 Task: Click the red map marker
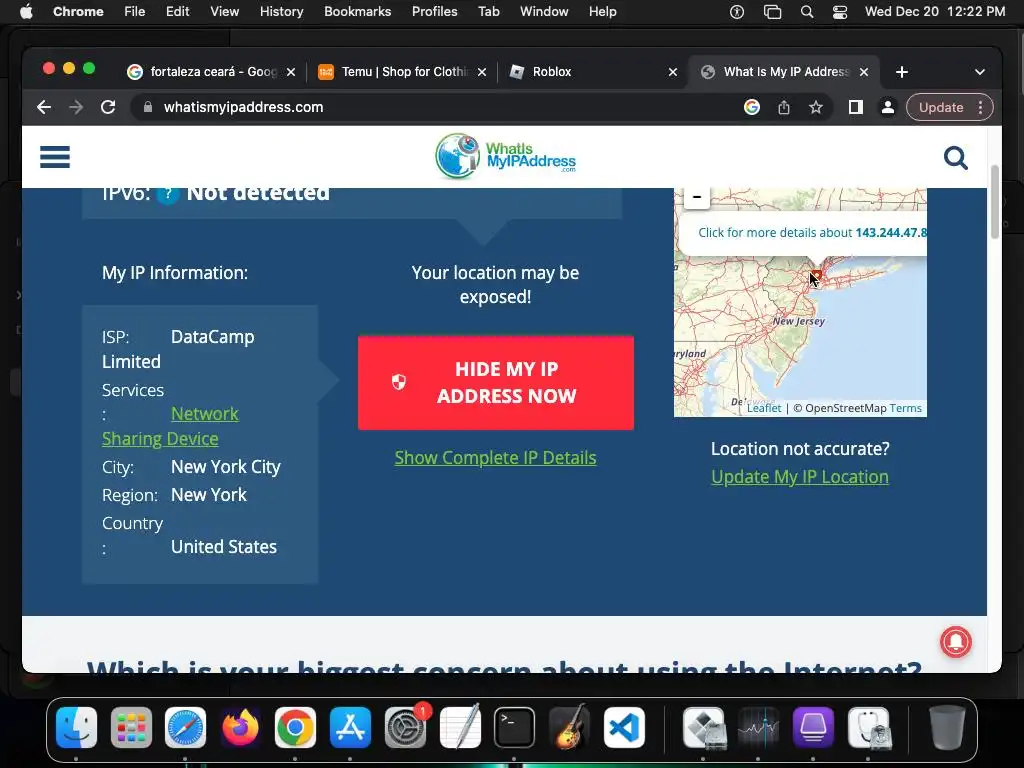pos(816,278)
